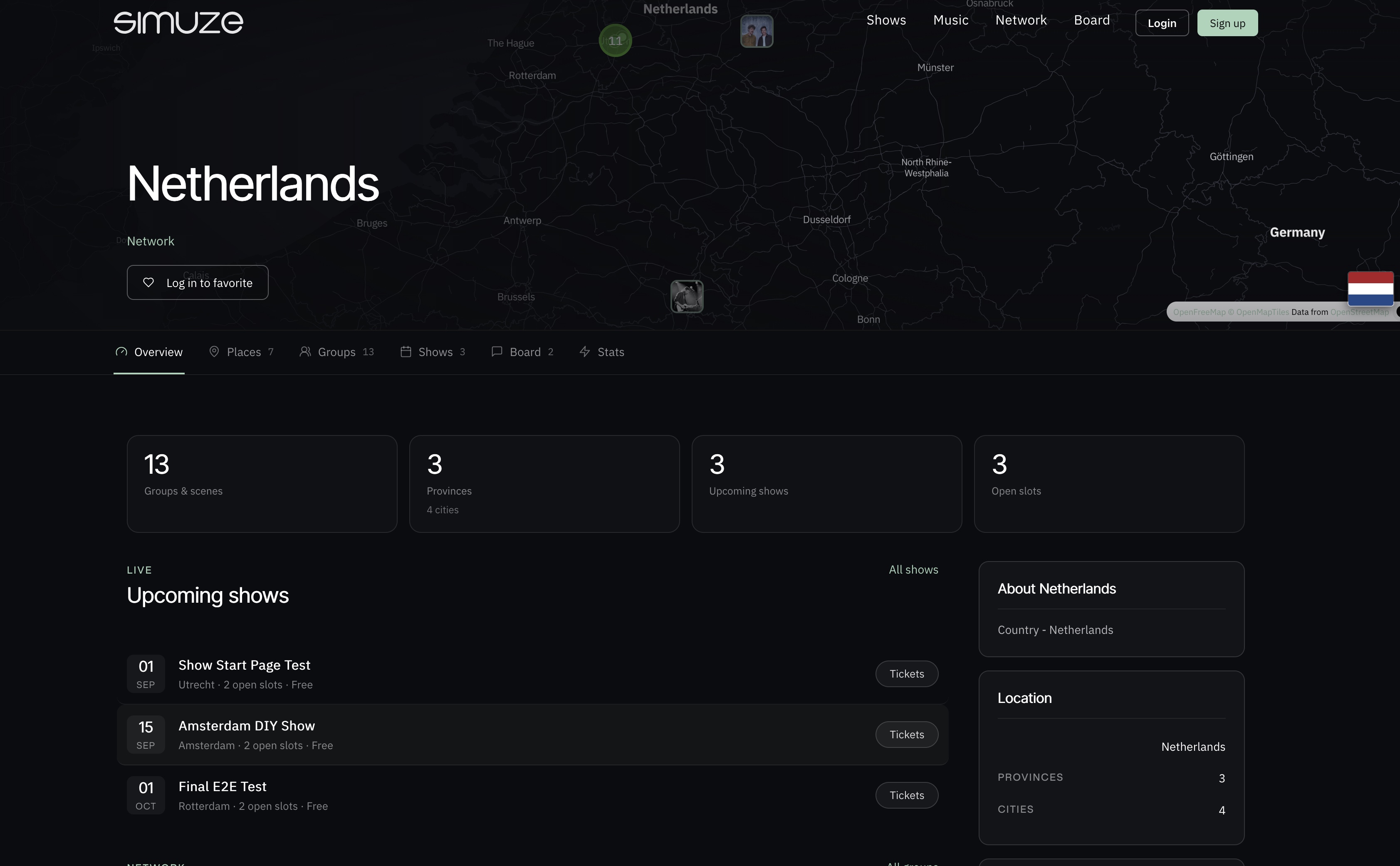Viewport: 1400px width, 866px height.
Task: Switch to the Stats tab
Action: pos(602,351)
